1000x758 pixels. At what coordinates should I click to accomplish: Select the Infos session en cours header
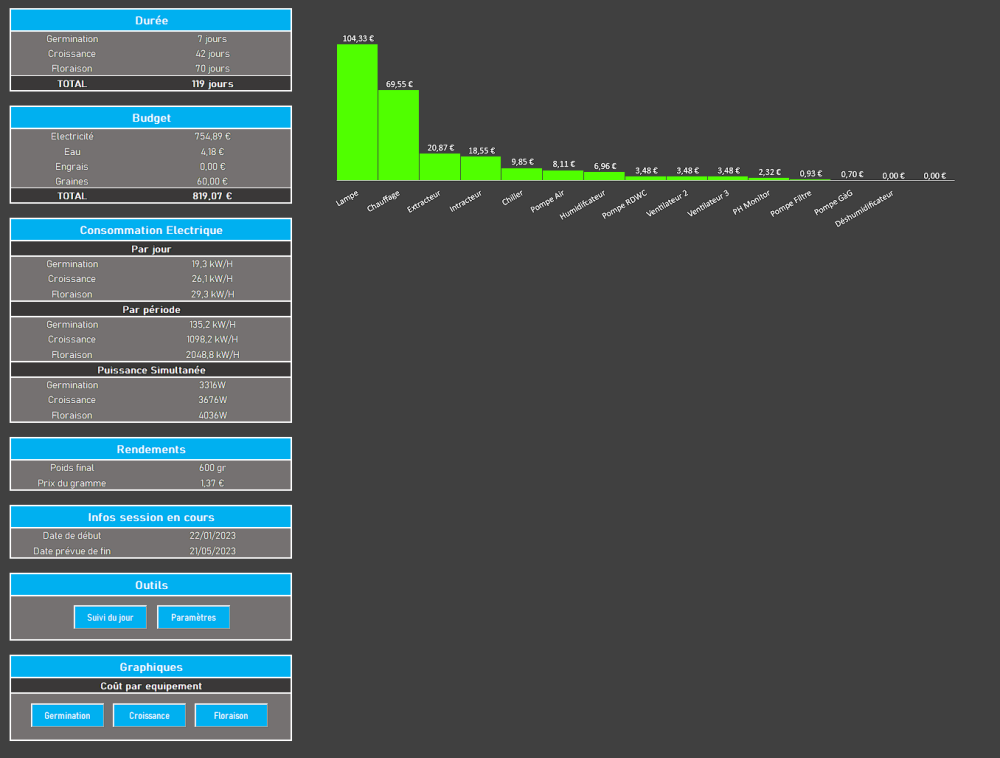point(151,517)
